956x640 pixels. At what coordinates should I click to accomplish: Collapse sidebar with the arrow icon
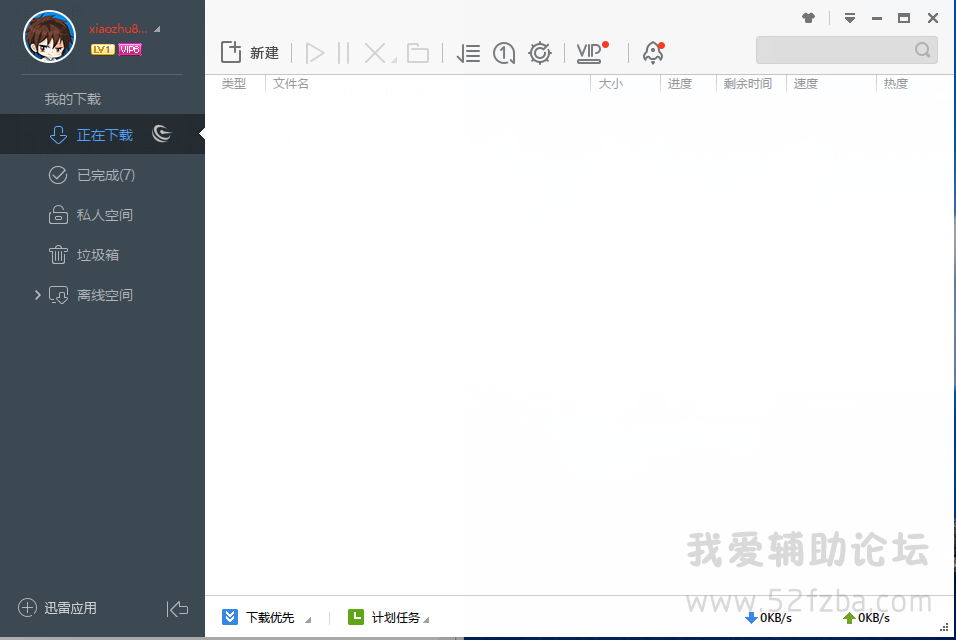tap(177, 608)
